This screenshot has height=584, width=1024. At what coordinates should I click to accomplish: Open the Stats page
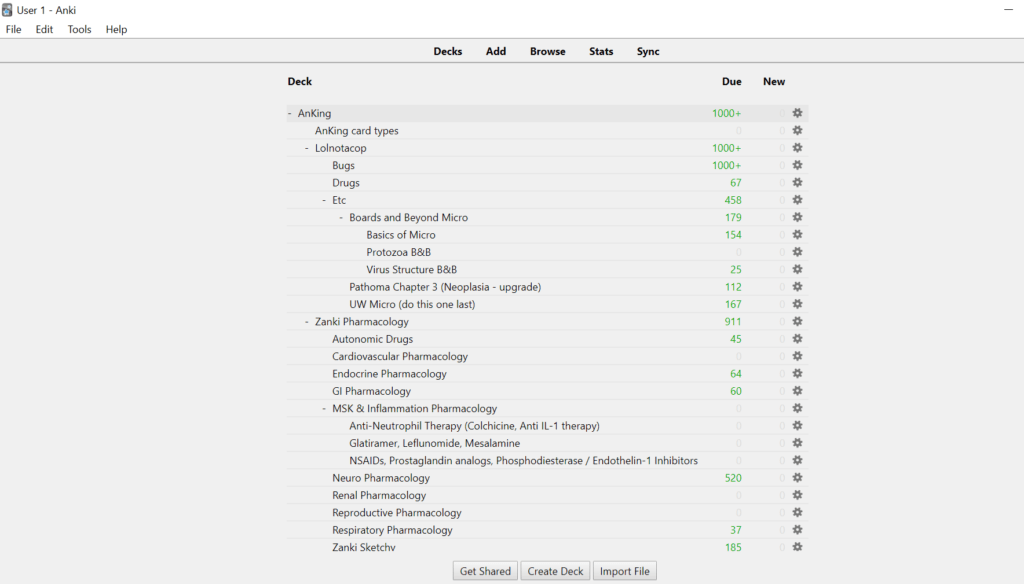(x=601, y=51)
